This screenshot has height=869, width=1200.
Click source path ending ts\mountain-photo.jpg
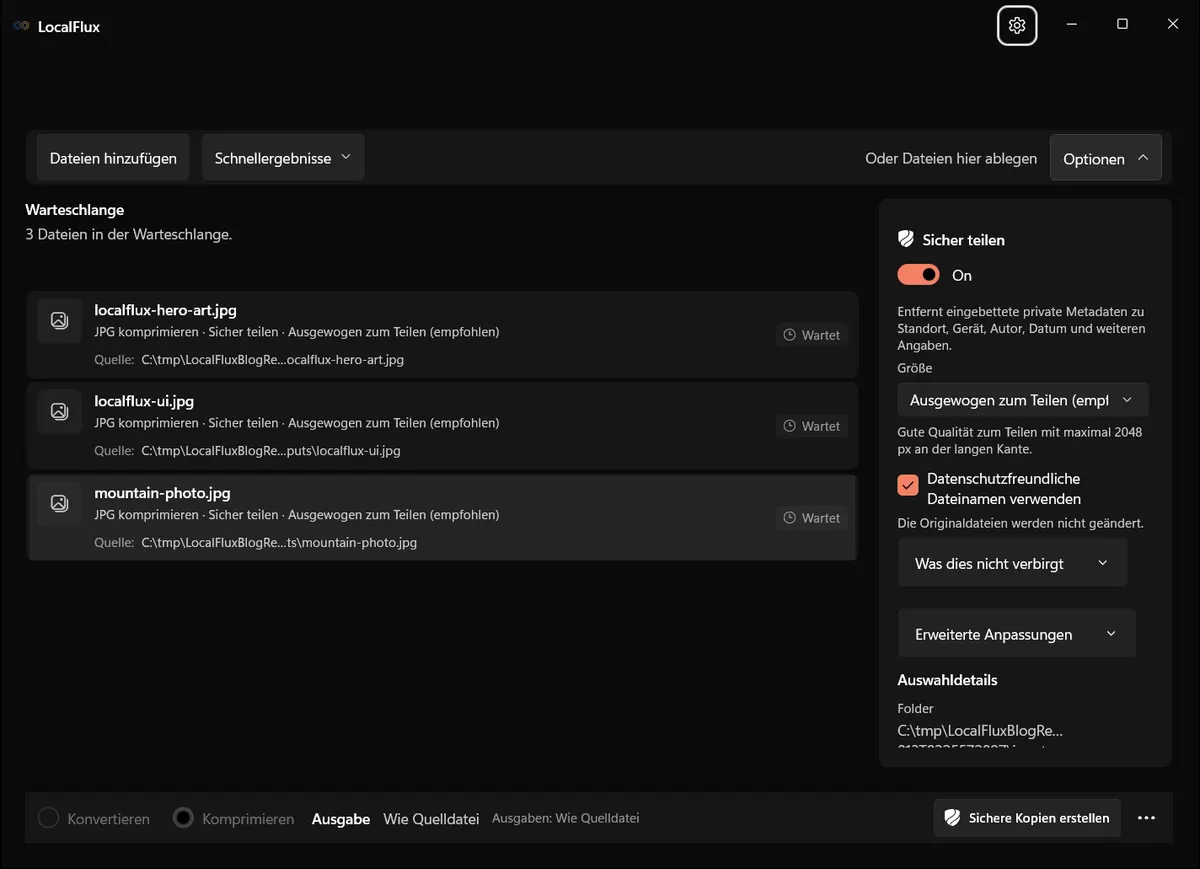pos(279,543)
